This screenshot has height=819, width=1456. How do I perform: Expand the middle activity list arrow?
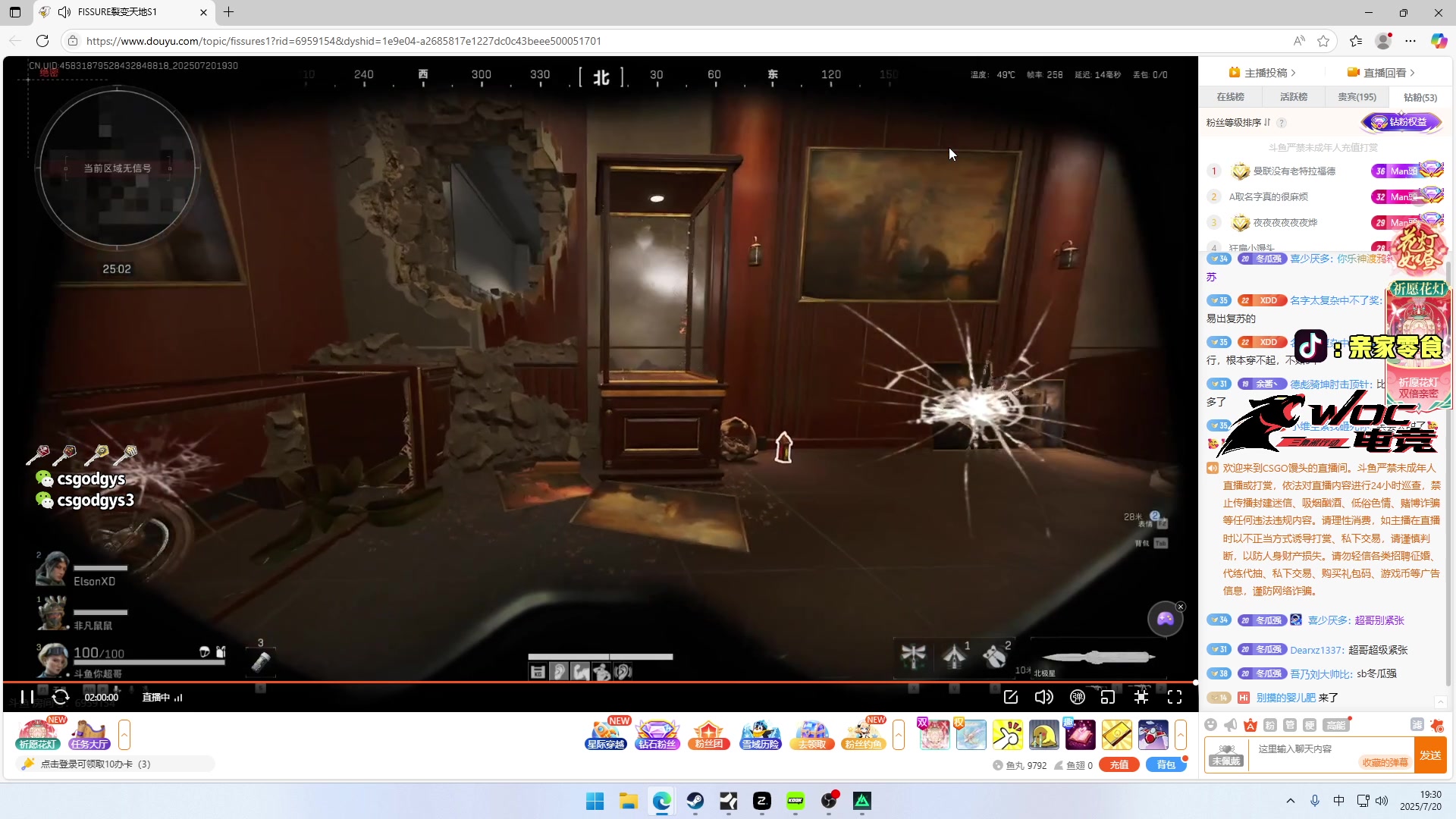point(899,734)
